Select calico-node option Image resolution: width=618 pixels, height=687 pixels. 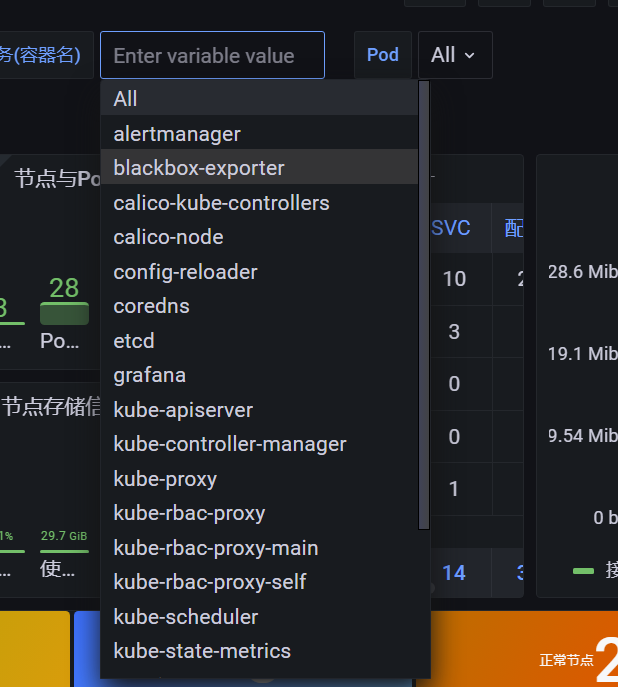(x=259, y=237)
